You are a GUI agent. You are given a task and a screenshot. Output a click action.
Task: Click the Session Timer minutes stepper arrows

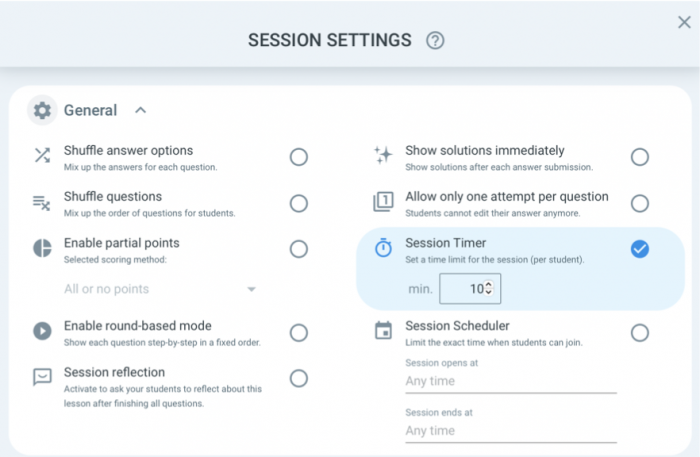click(489, 288)
